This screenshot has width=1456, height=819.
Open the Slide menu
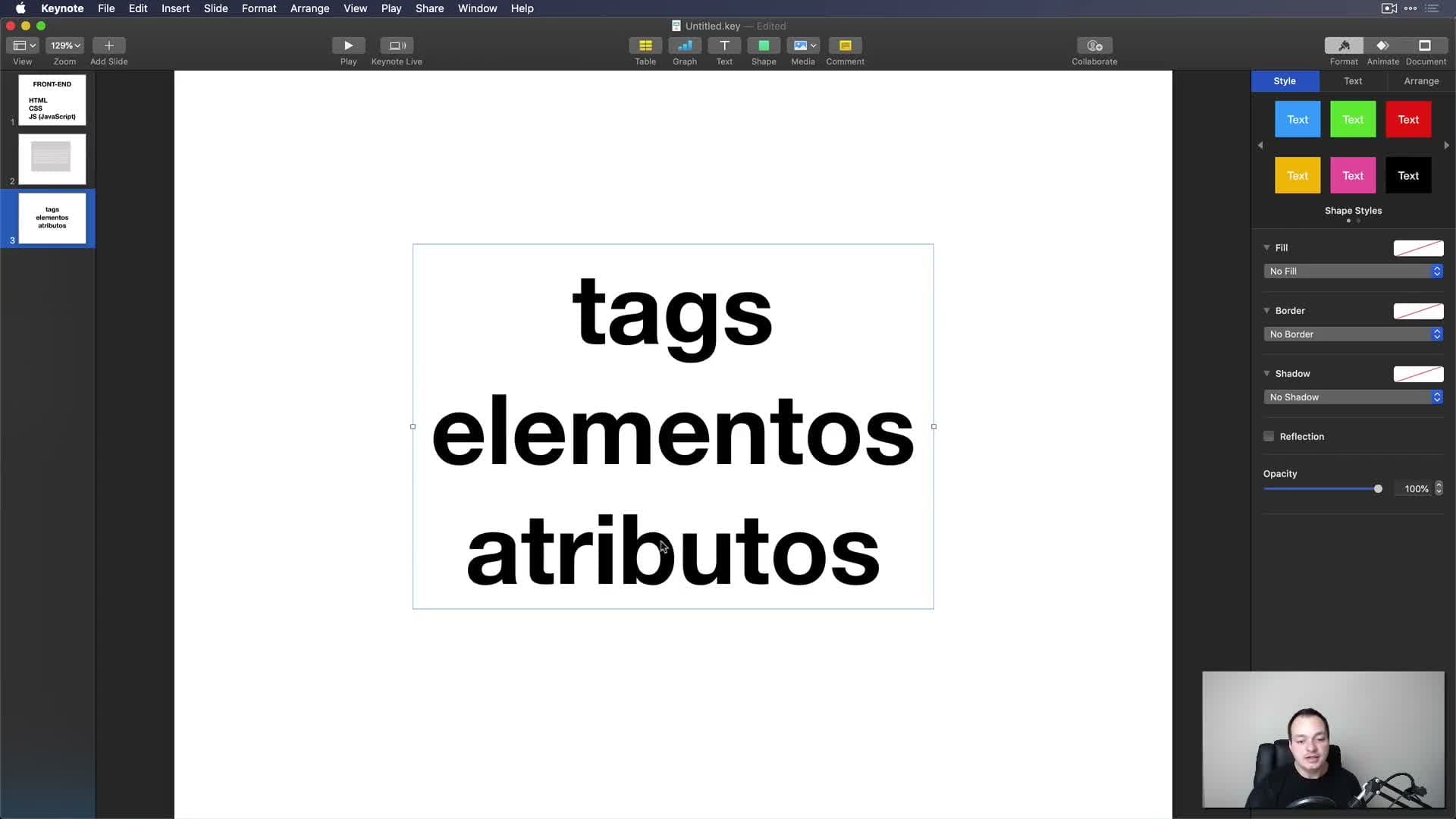point(215,8)
